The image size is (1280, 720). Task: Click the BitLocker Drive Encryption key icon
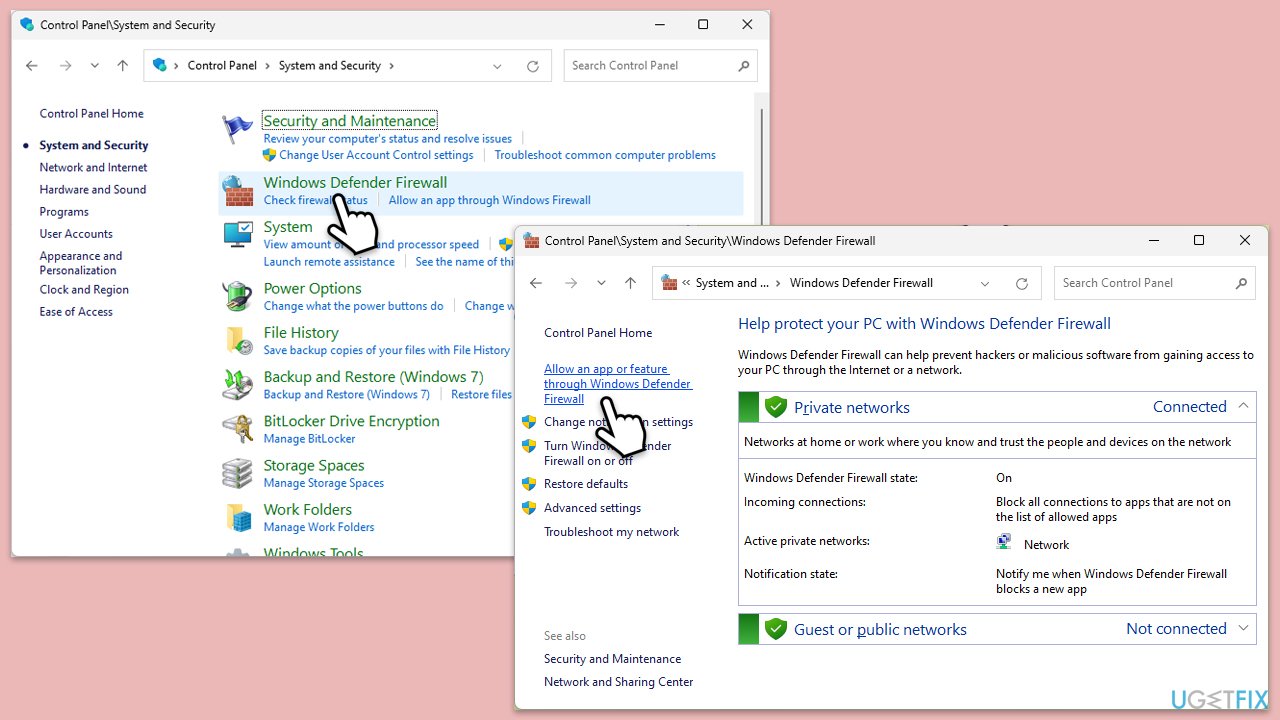point(238,429)
